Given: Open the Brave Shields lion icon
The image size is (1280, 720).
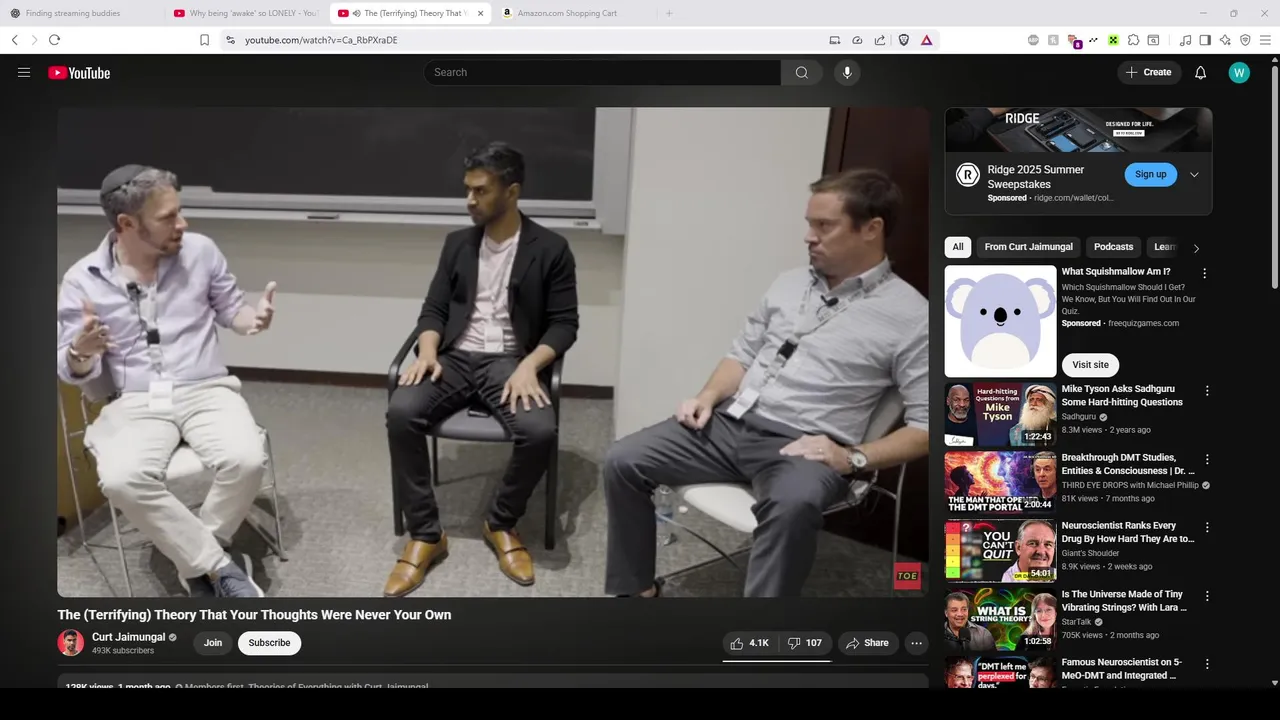Looking at the screenshot, I should (x=903, y=40).
